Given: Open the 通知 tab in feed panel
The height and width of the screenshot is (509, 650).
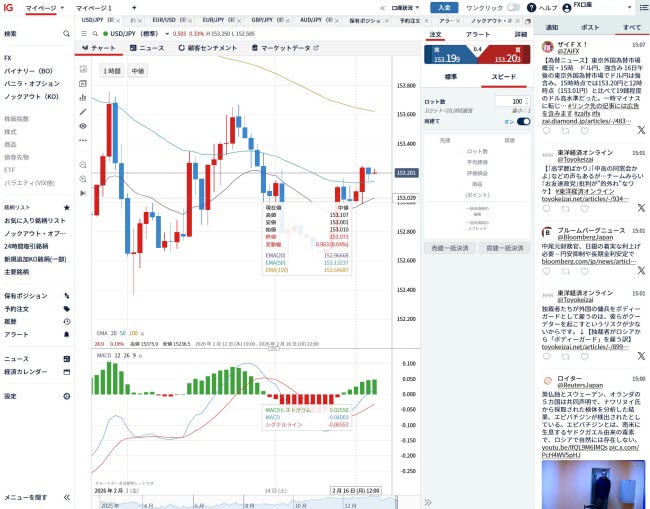Looking at the screenshot, I should [x=552, y=27].
